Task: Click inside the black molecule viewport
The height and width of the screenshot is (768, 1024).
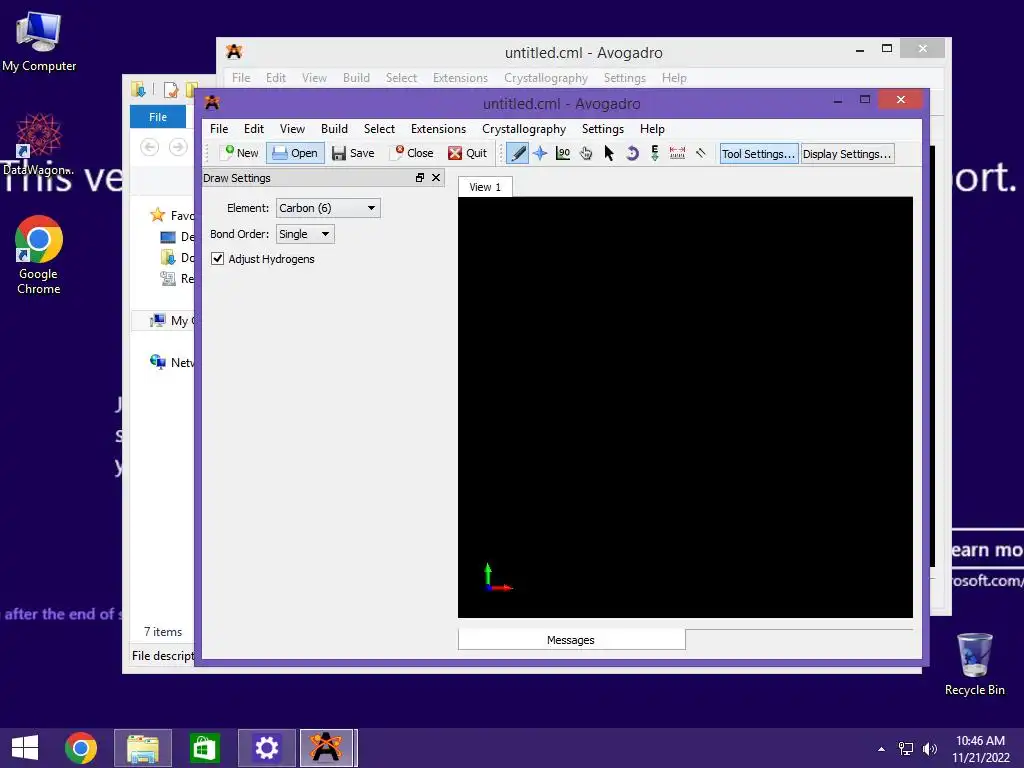Action: 685,407
